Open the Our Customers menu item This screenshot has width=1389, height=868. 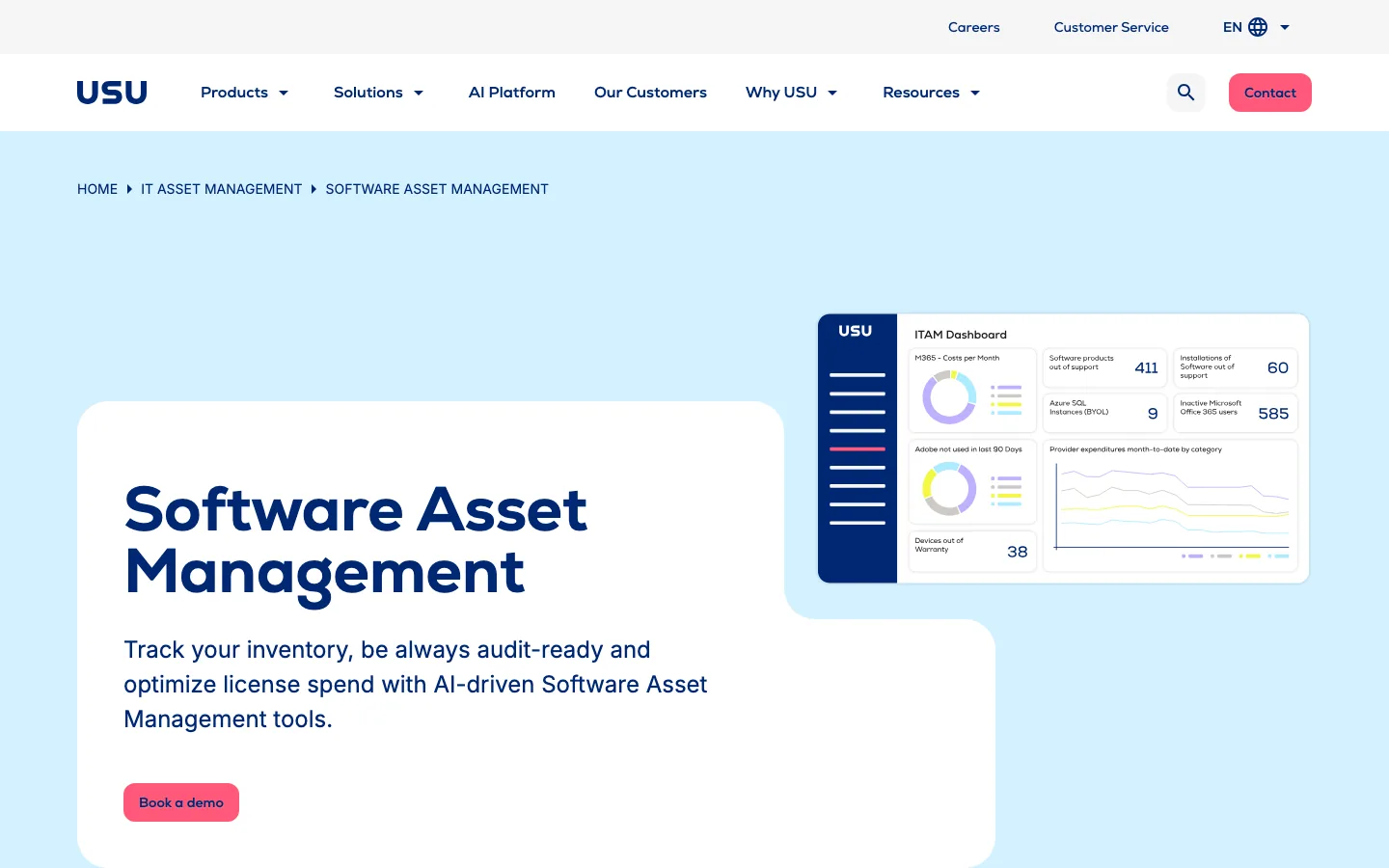click(650, 93)
